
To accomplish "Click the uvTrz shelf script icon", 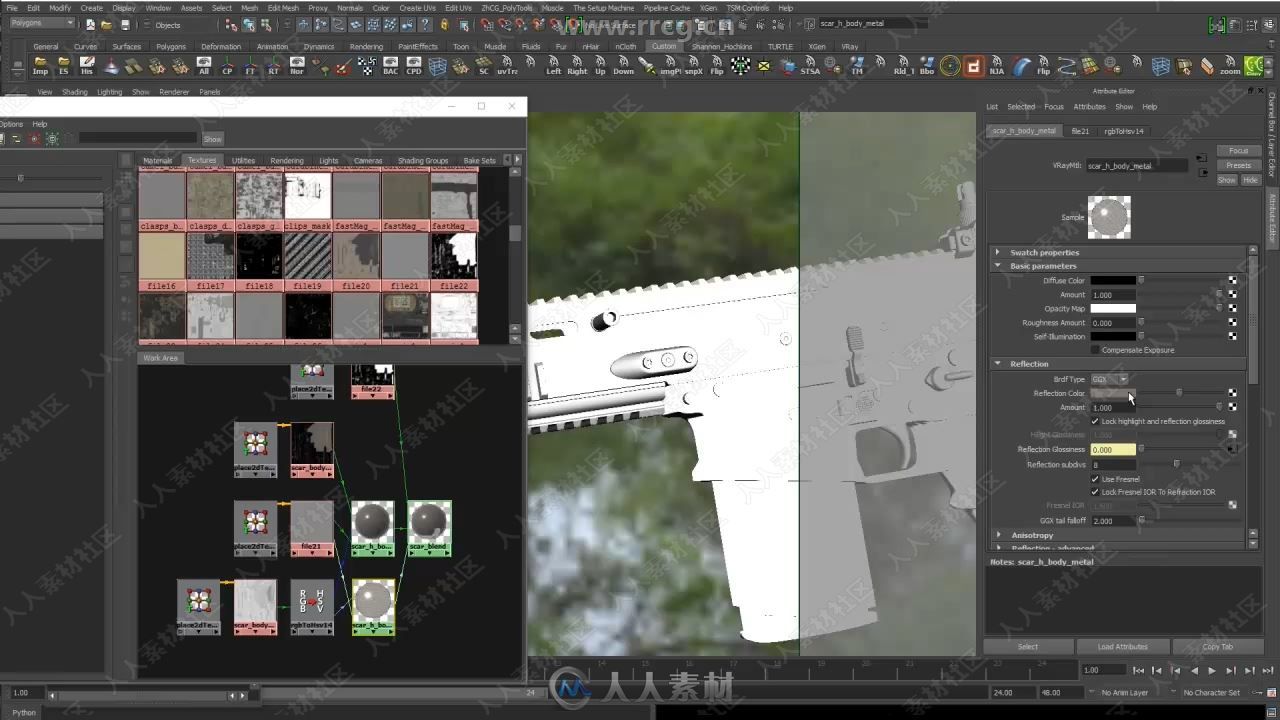I will coord(507,66).
